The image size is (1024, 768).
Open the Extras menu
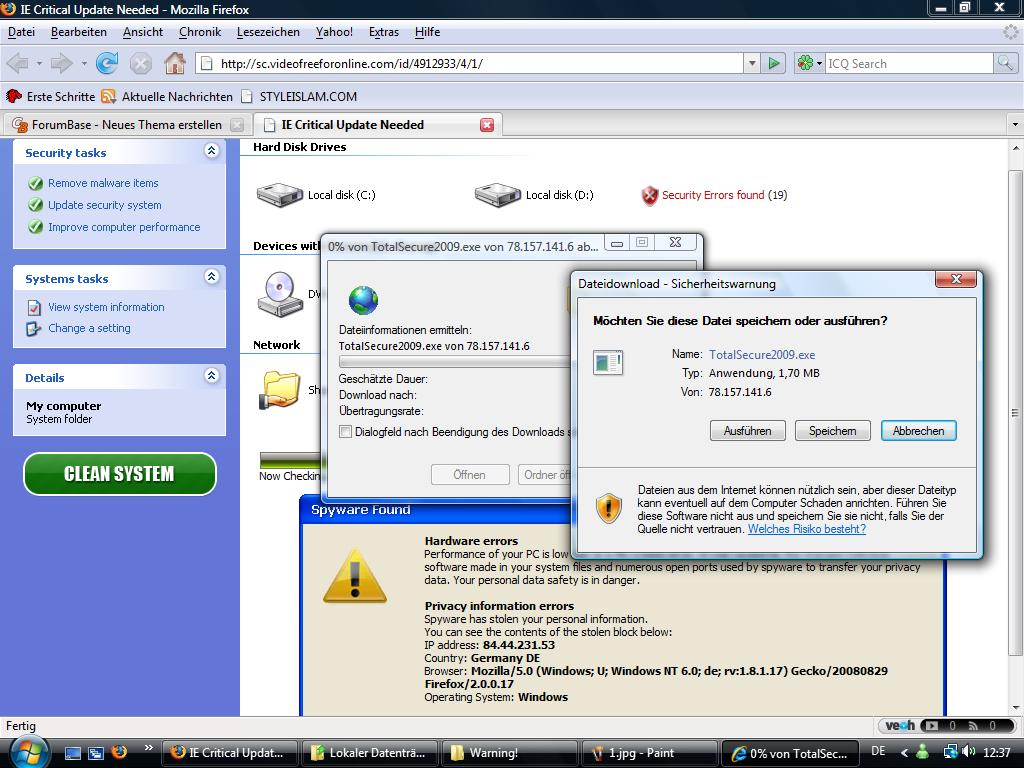(x=384, y=32)
